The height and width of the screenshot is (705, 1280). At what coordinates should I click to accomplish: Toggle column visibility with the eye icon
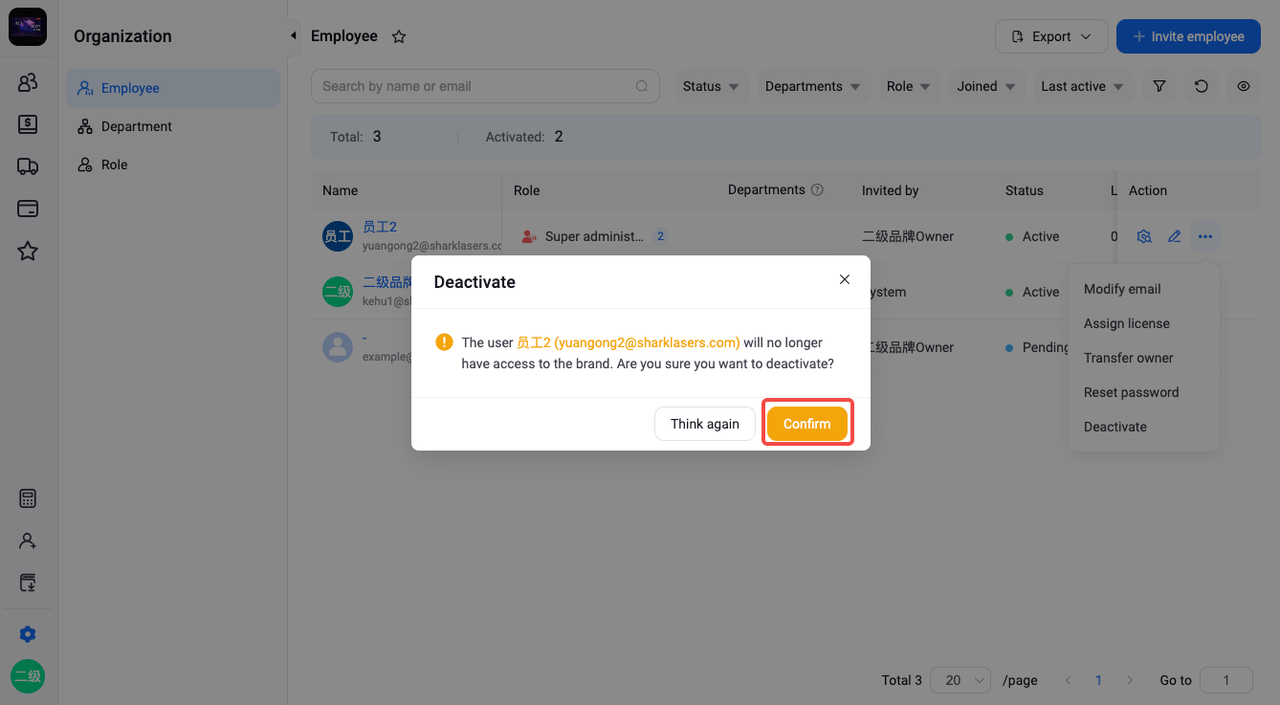(x=1243, y=87)
